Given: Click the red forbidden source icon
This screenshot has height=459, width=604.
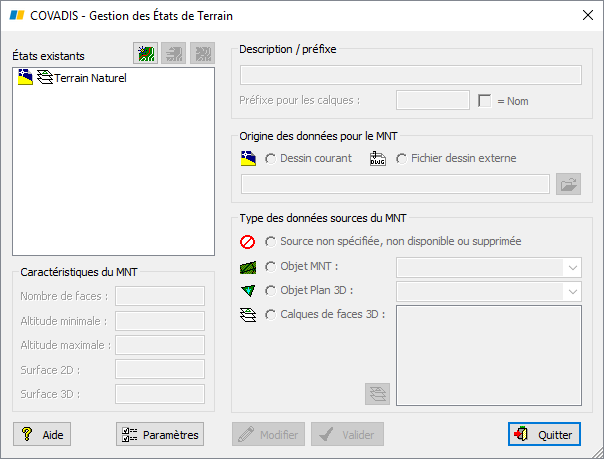Looking at the screenshot, I should click(x=249, y=242).
